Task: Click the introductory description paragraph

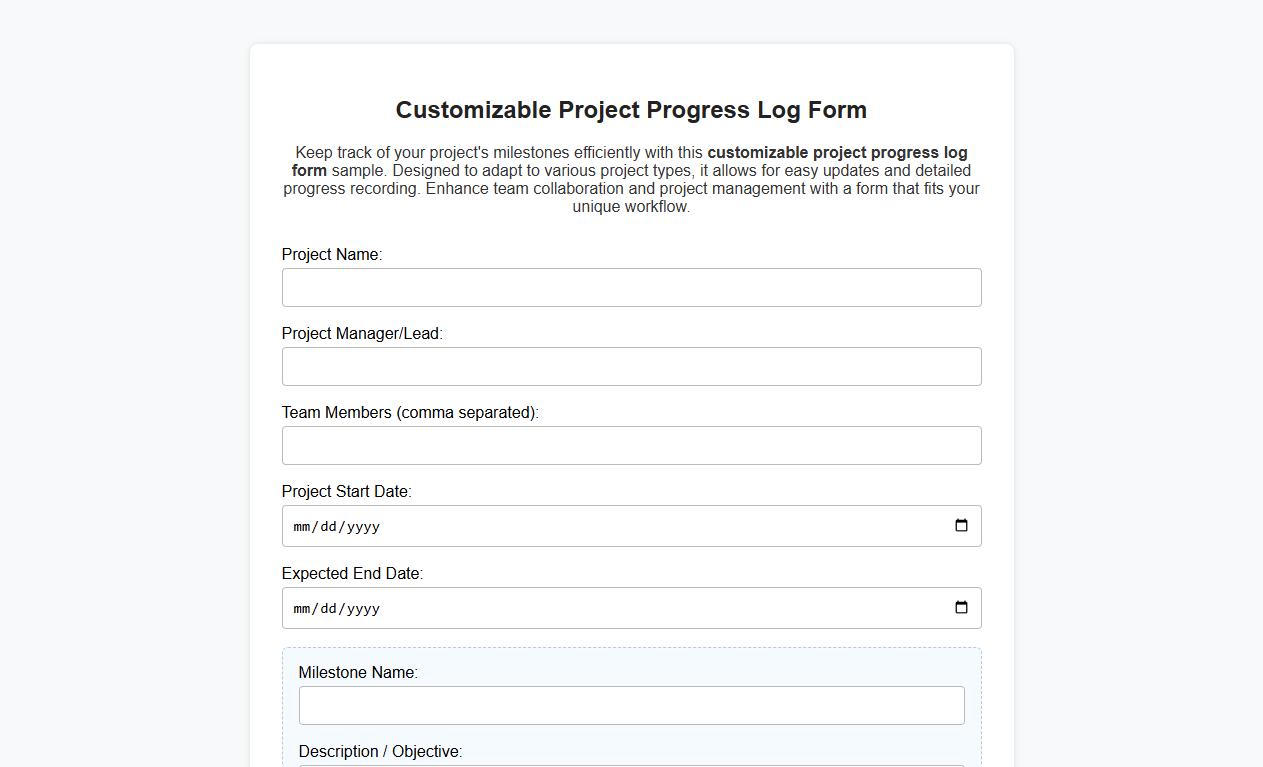Action: pos(631,188)
